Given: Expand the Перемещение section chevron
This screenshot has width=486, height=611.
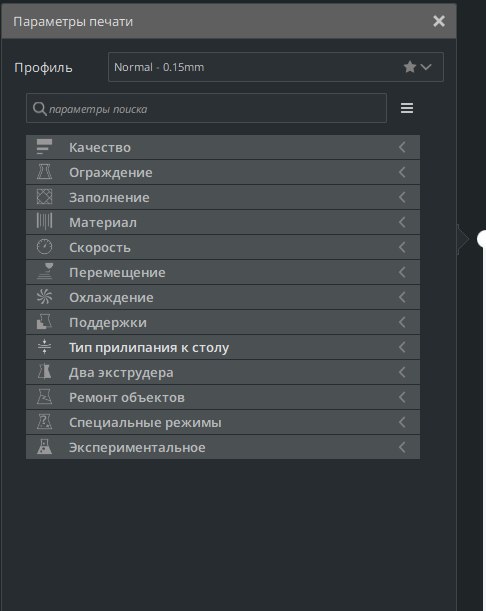Looking at the screenshot, I should pos(402,272).
